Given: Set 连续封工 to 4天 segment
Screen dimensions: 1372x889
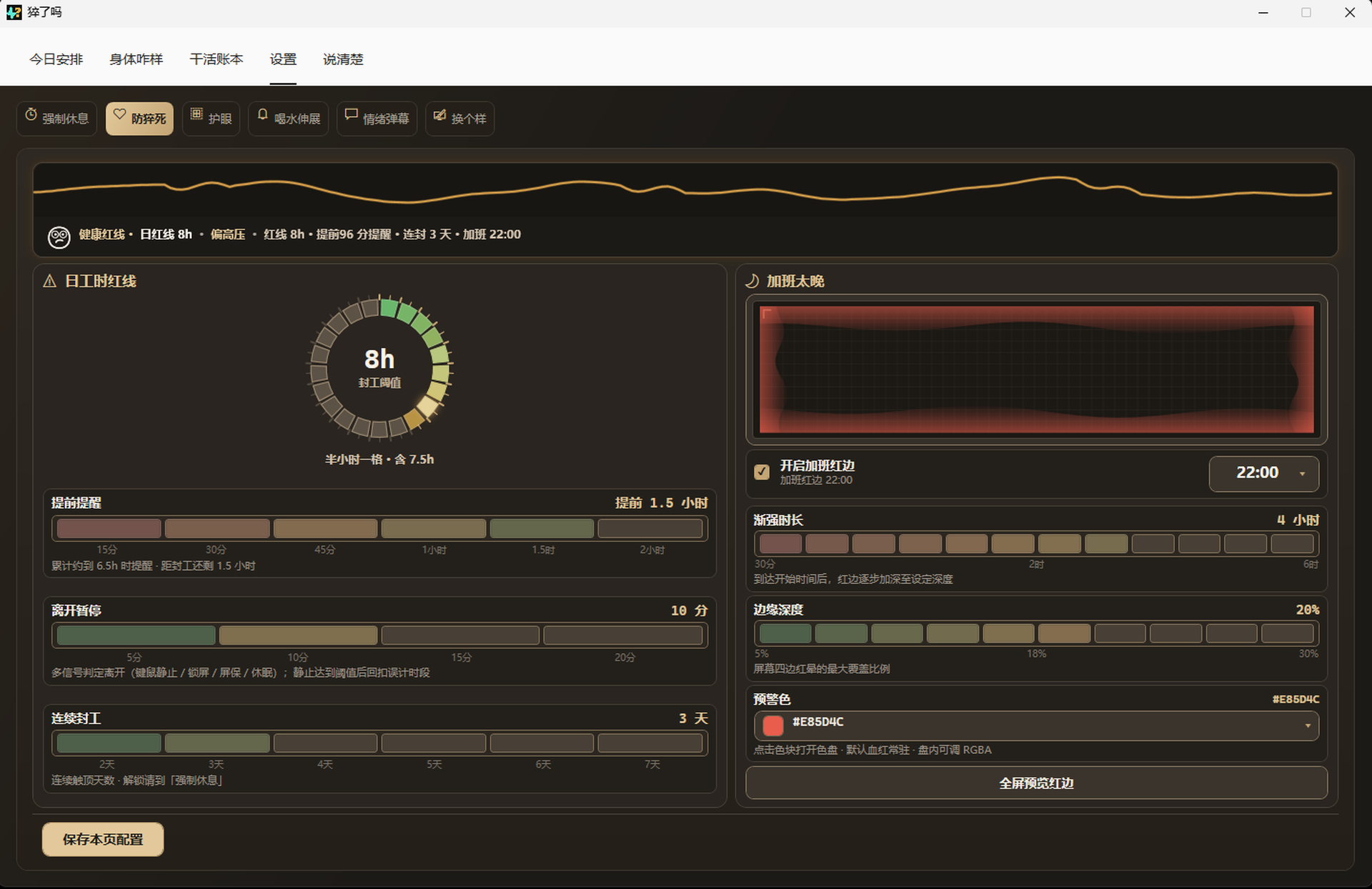Looking at the screenshot, I should click(x=325, y=743).
